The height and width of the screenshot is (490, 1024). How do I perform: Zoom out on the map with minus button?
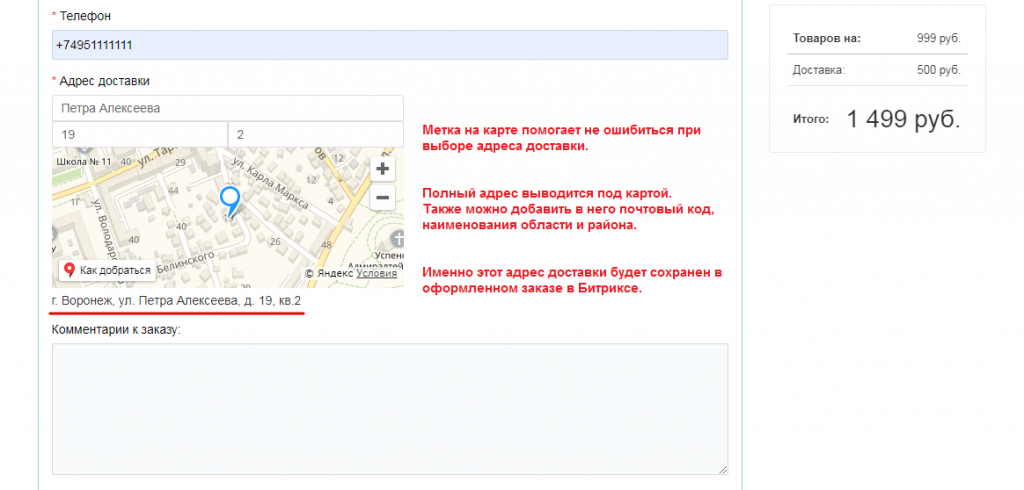[382, 198]
